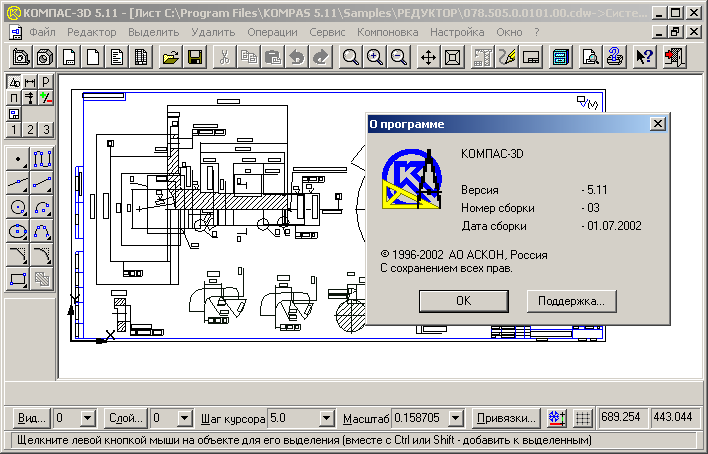Click the Привязки... button
Image resolution: width=708 pixels, height=454 pixels.
click(506, 418)
